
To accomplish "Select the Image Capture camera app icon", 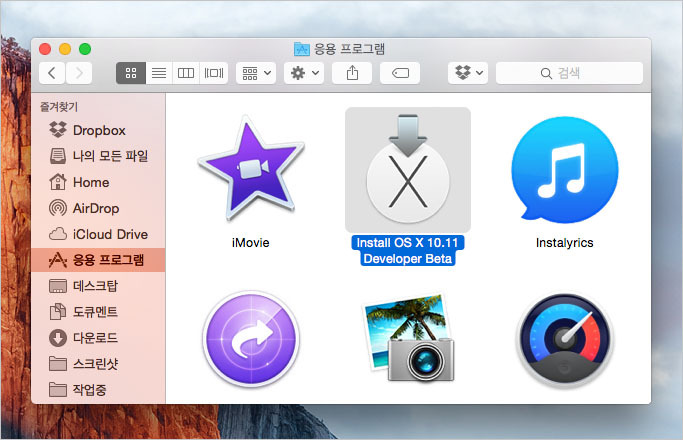I will (x=408, y=338).
